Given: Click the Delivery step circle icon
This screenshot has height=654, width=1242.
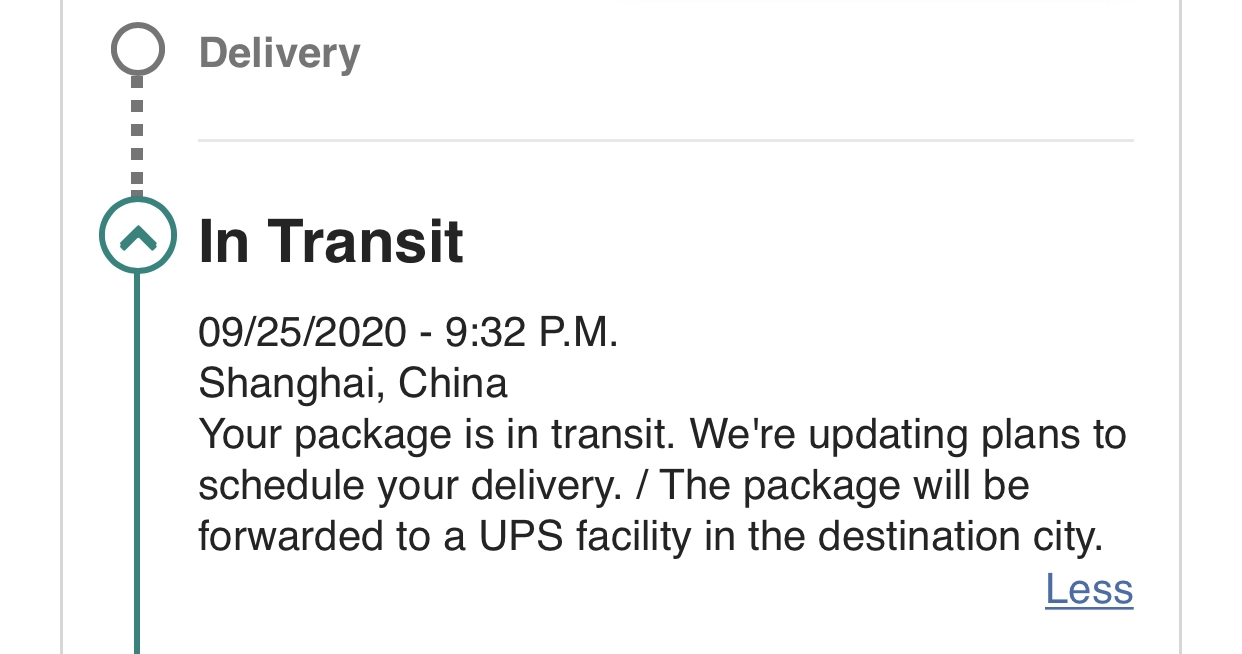Looking at the screenshot, I should tap(137, 49).
